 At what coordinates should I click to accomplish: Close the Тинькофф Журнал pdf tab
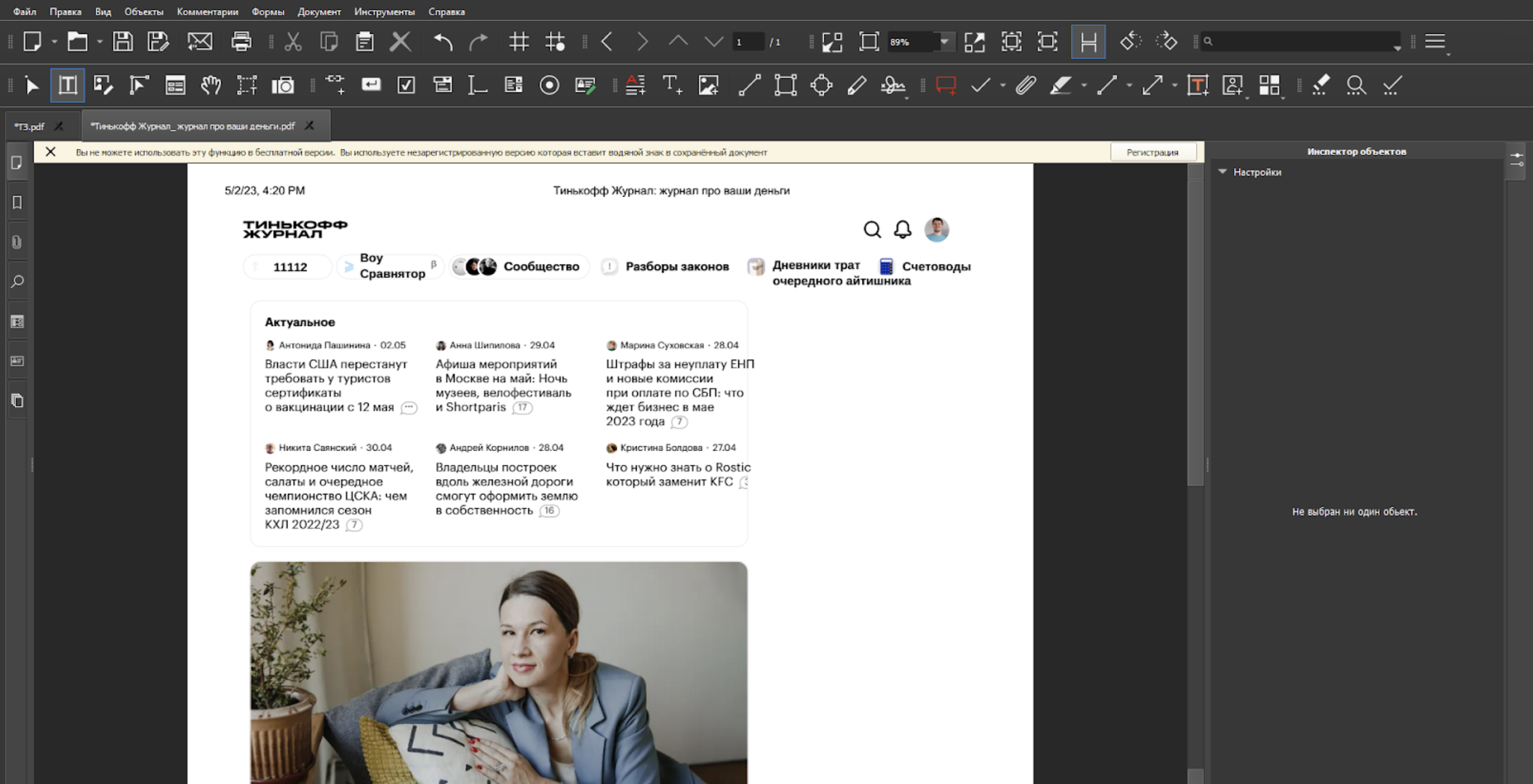(310, 126)
